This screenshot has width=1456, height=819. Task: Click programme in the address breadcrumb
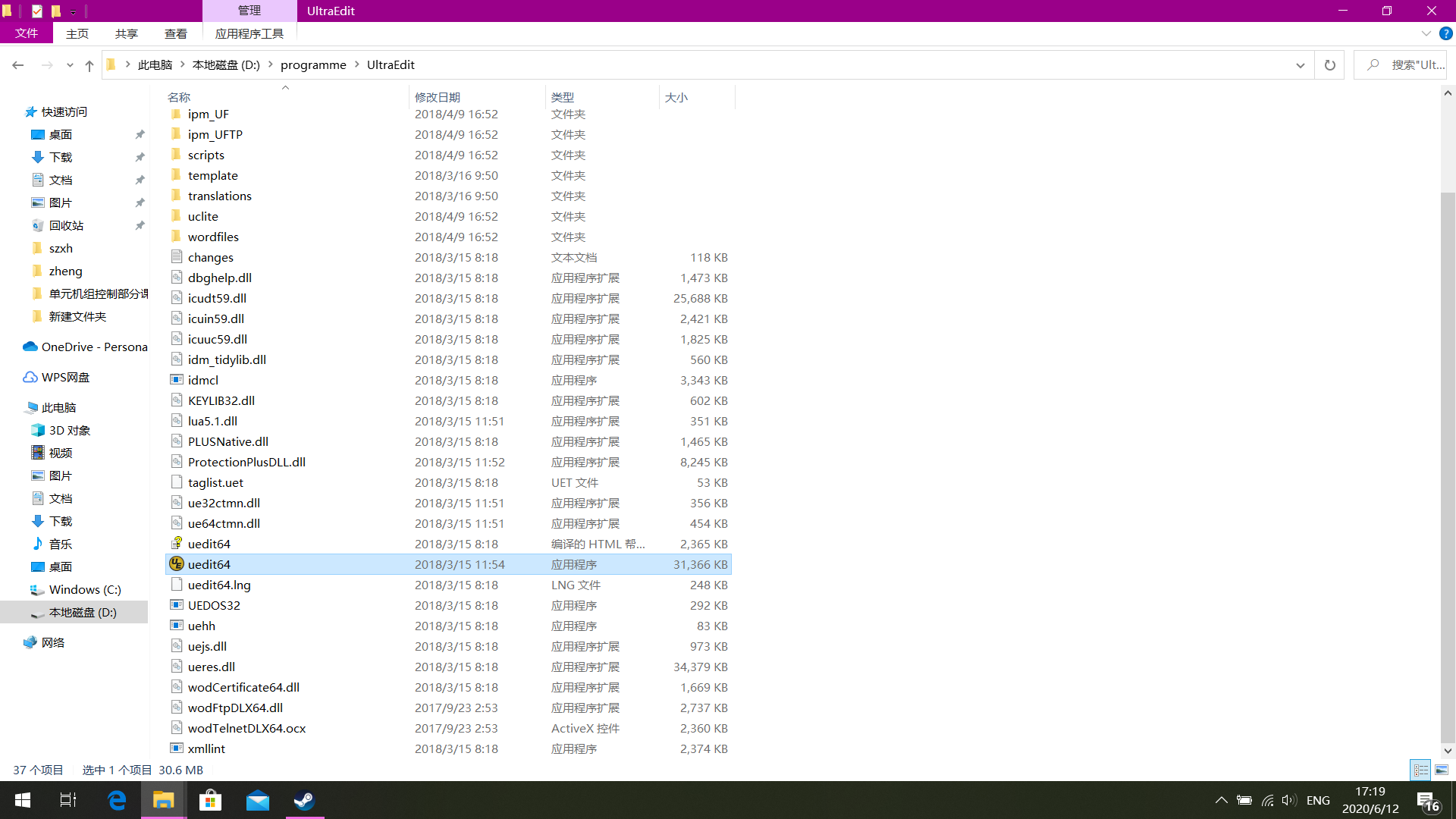(313, 65)
